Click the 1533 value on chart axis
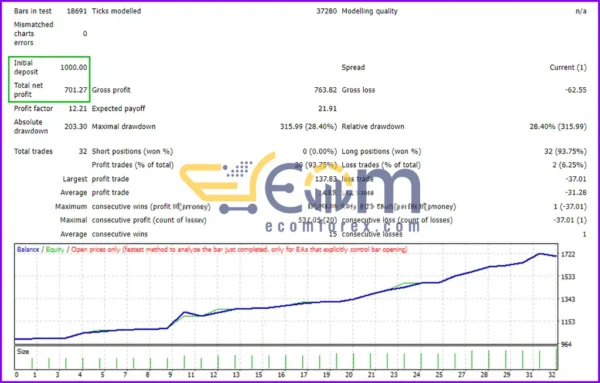 [x=568, y=277]
